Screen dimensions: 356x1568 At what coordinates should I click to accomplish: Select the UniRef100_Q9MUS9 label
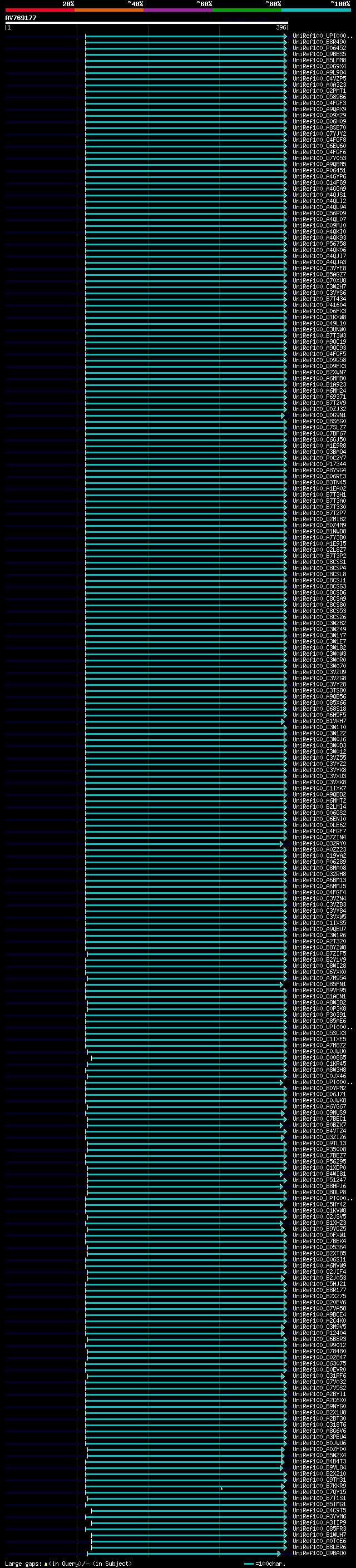(319, 1112)
